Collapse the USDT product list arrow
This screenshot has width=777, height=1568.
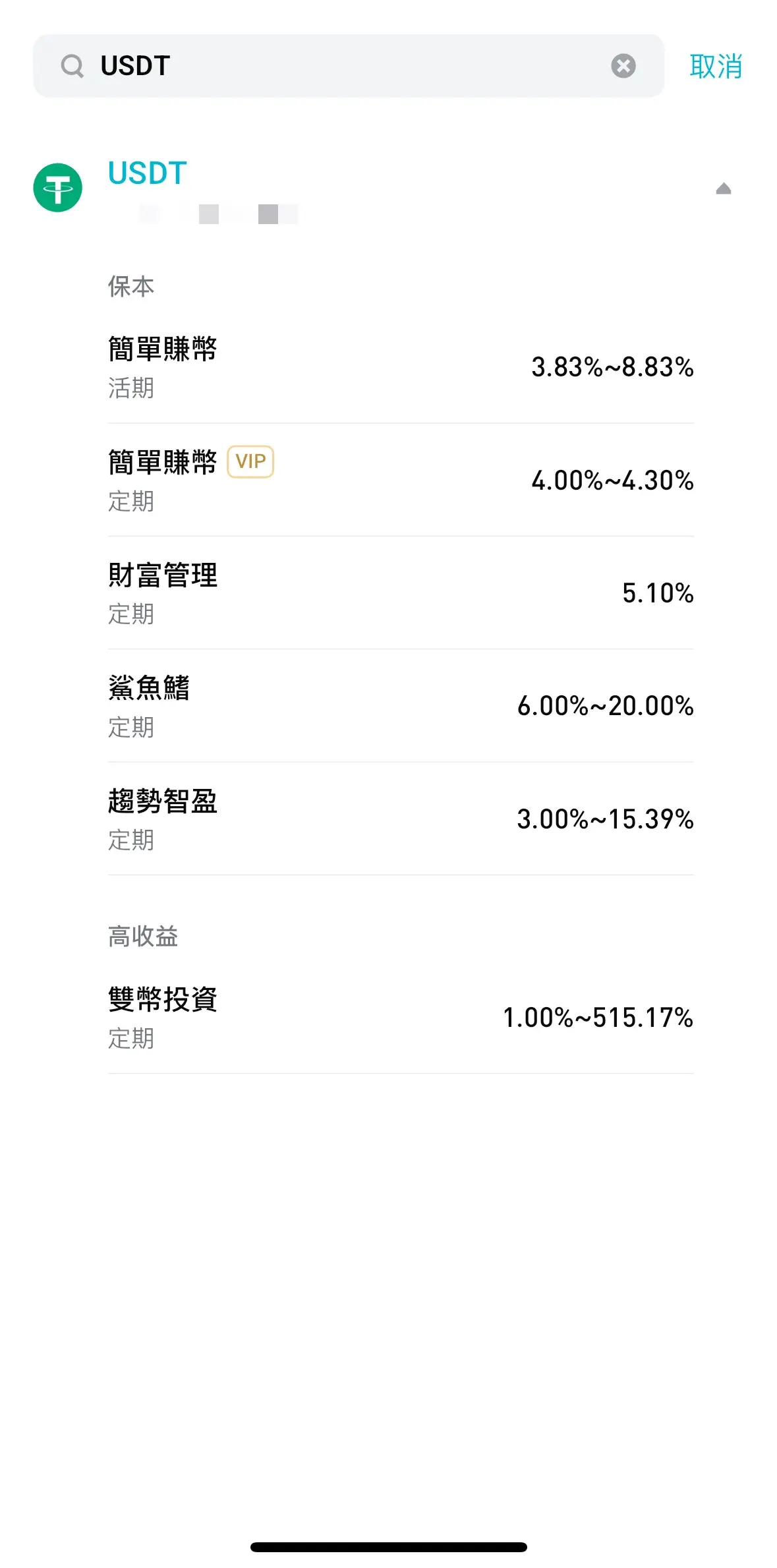click(723, 189)
